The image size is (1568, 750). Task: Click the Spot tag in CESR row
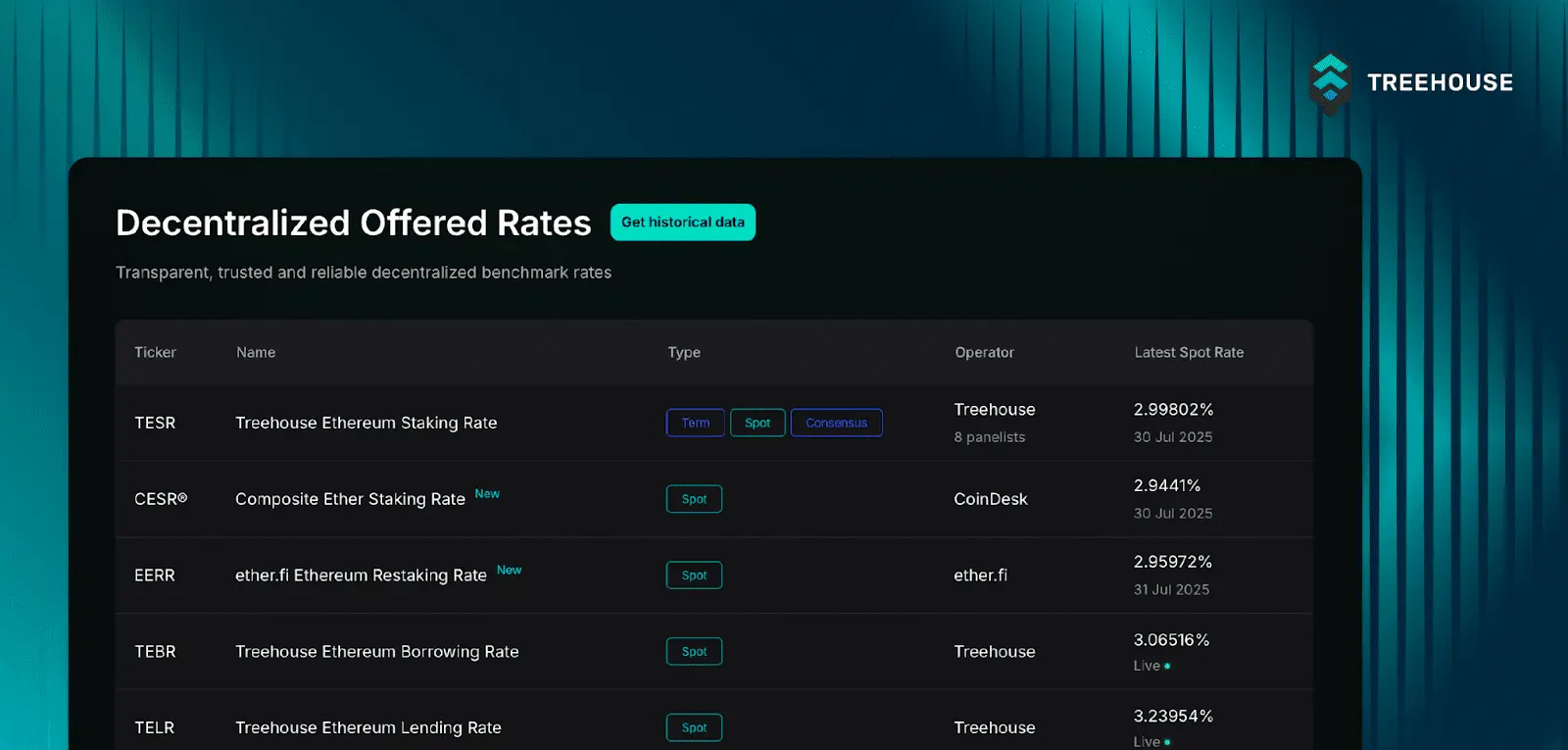[x=694, y=499]
